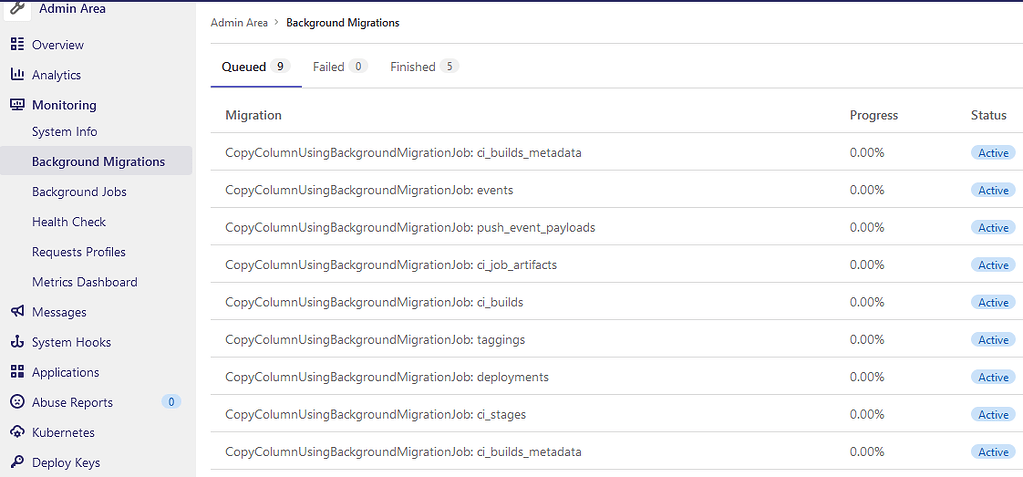Click Admin Area breadcrumb link
1023x477 pixels.
click(x=239, y=23)
